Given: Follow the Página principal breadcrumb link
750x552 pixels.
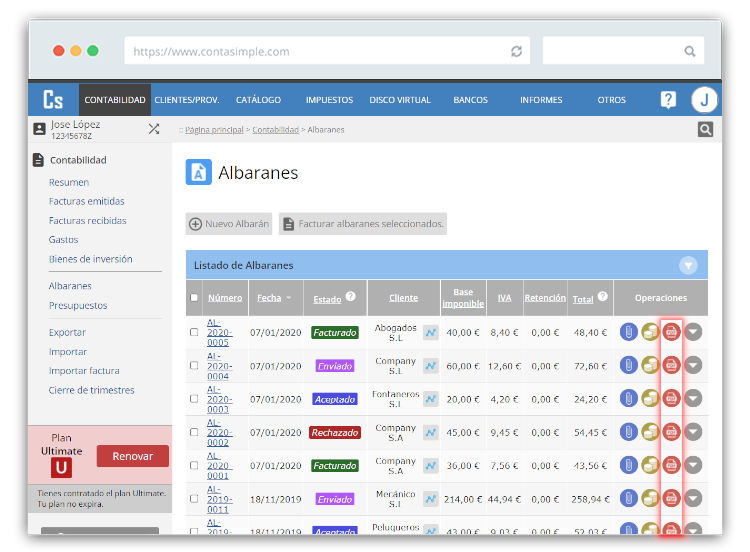Looking at the screenshot, I should (214, 130).
